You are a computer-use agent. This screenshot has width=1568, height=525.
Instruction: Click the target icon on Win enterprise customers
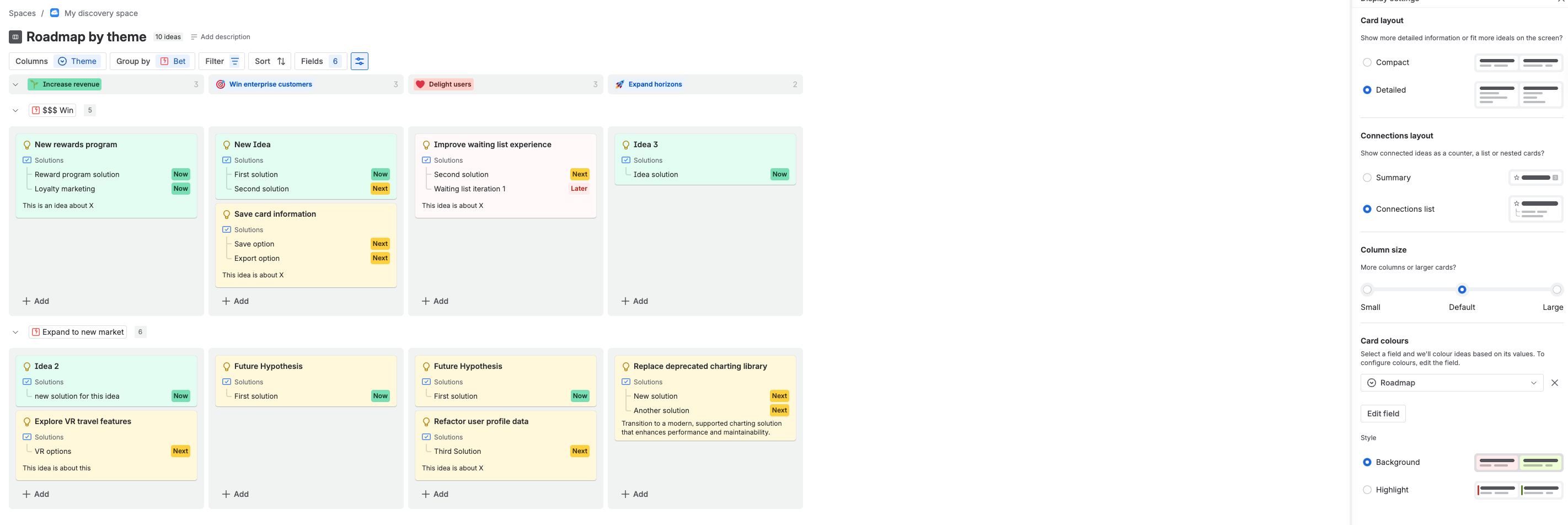[x=221, y=84]
